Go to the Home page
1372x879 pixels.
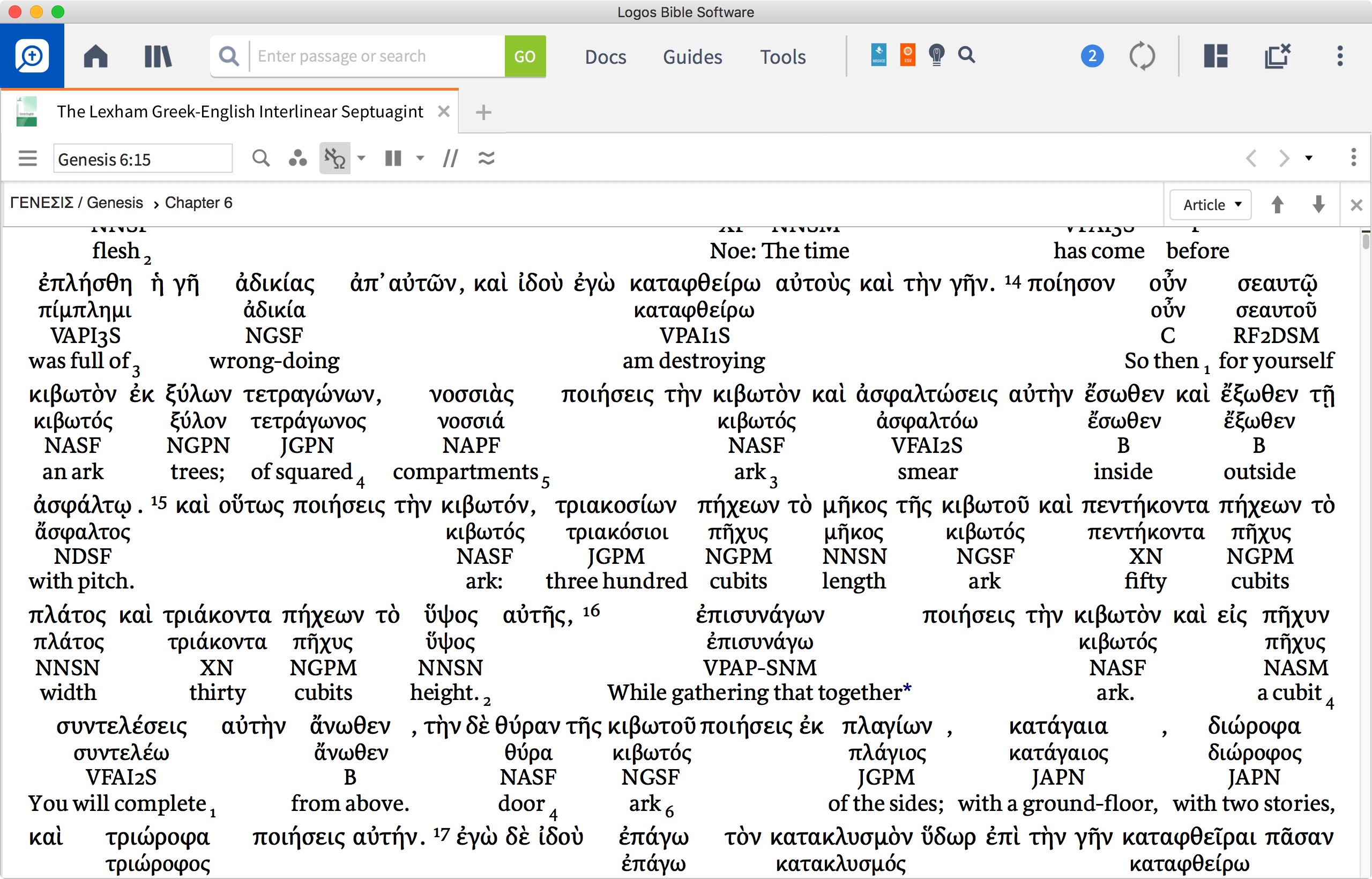(x=95, y=56)
